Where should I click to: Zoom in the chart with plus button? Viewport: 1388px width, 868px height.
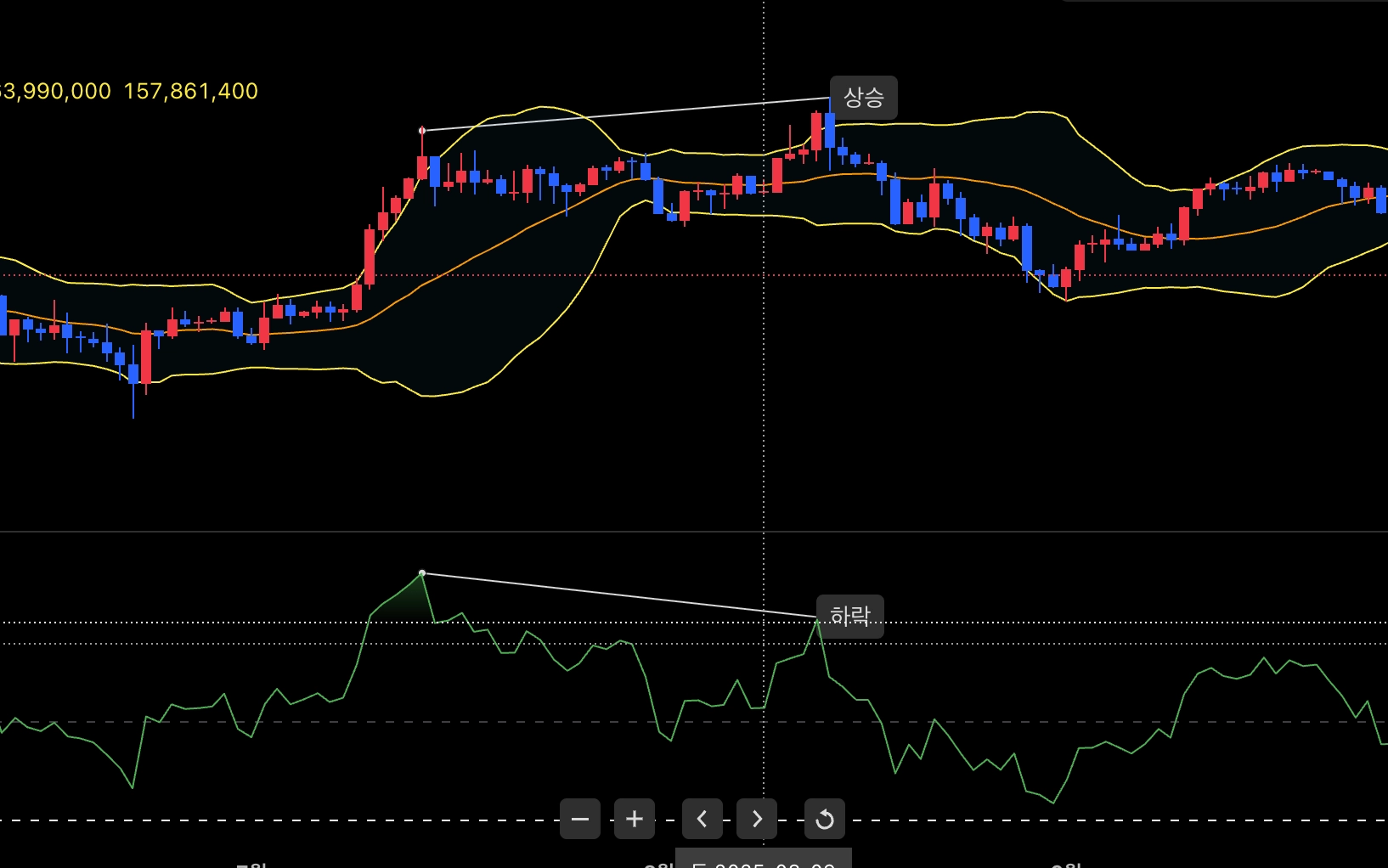[635, 819]
